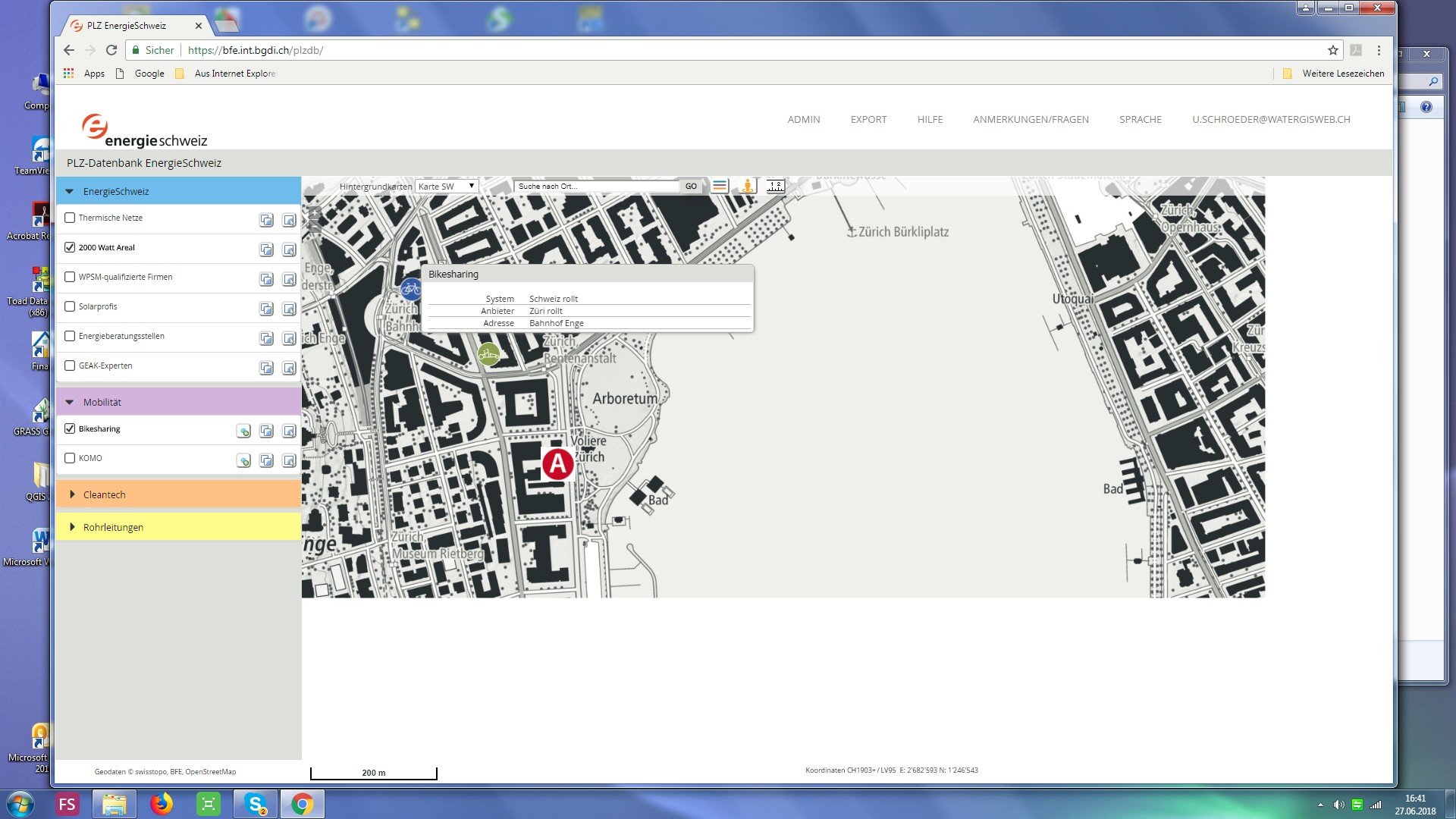Click window-arrow icon in GEAK-Experten row
1456x819 pixels.
pyautogui.click(x=289, y=368)
